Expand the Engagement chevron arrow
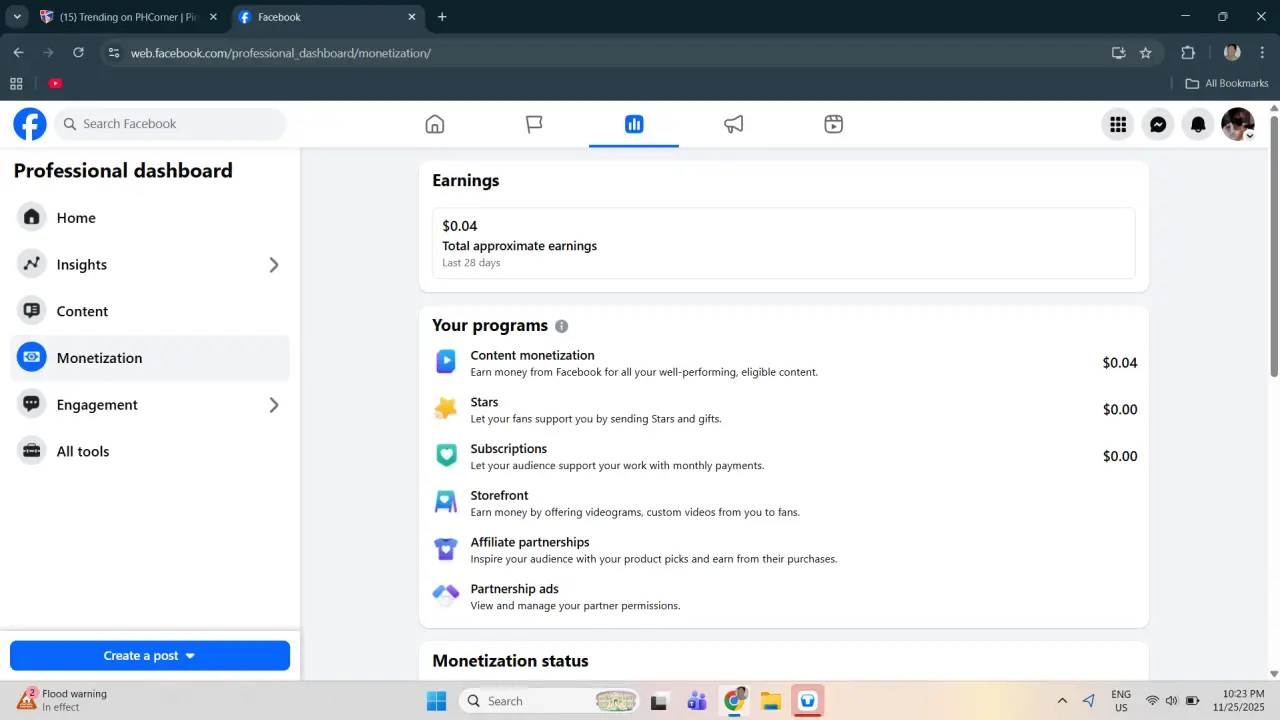 274,405
